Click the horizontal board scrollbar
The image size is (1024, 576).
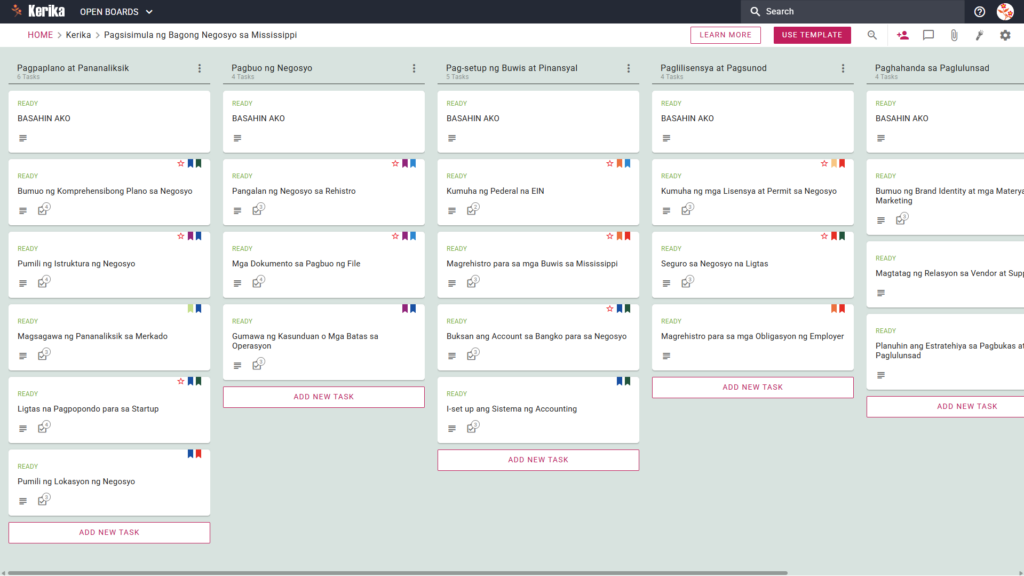pyautogui.click(x=397, y=573)
